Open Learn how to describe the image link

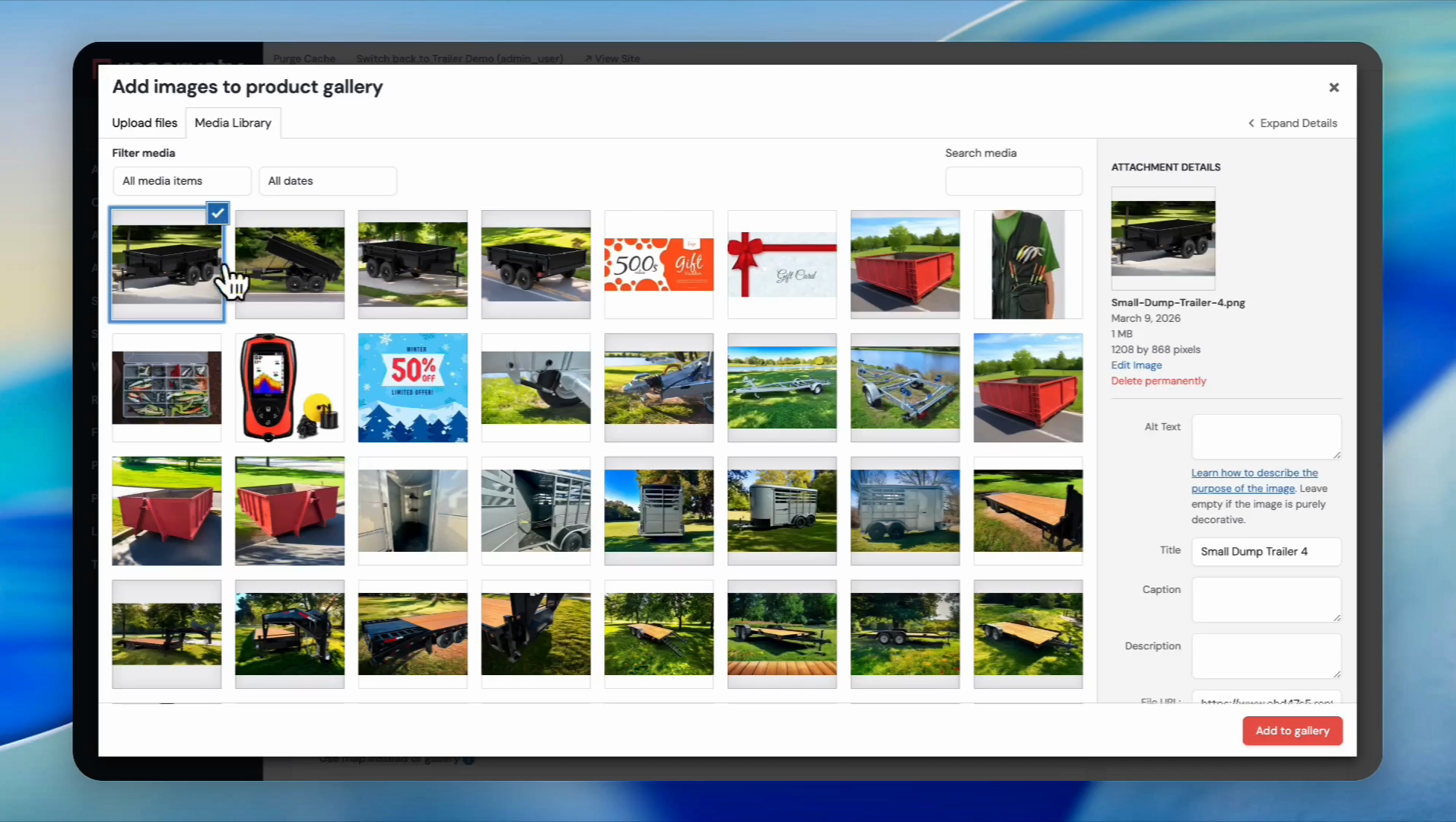coord(1254,480)
